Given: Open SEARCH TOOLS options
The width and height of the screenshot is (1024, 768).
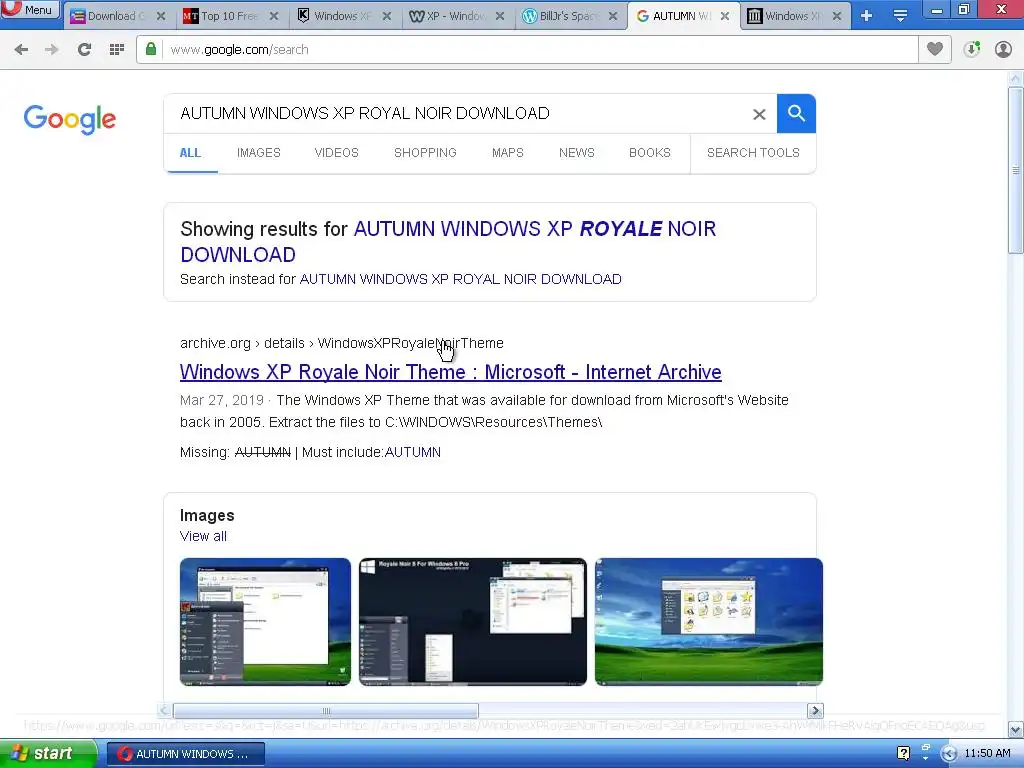Looking at the screenshot, I should pos(753,153).
